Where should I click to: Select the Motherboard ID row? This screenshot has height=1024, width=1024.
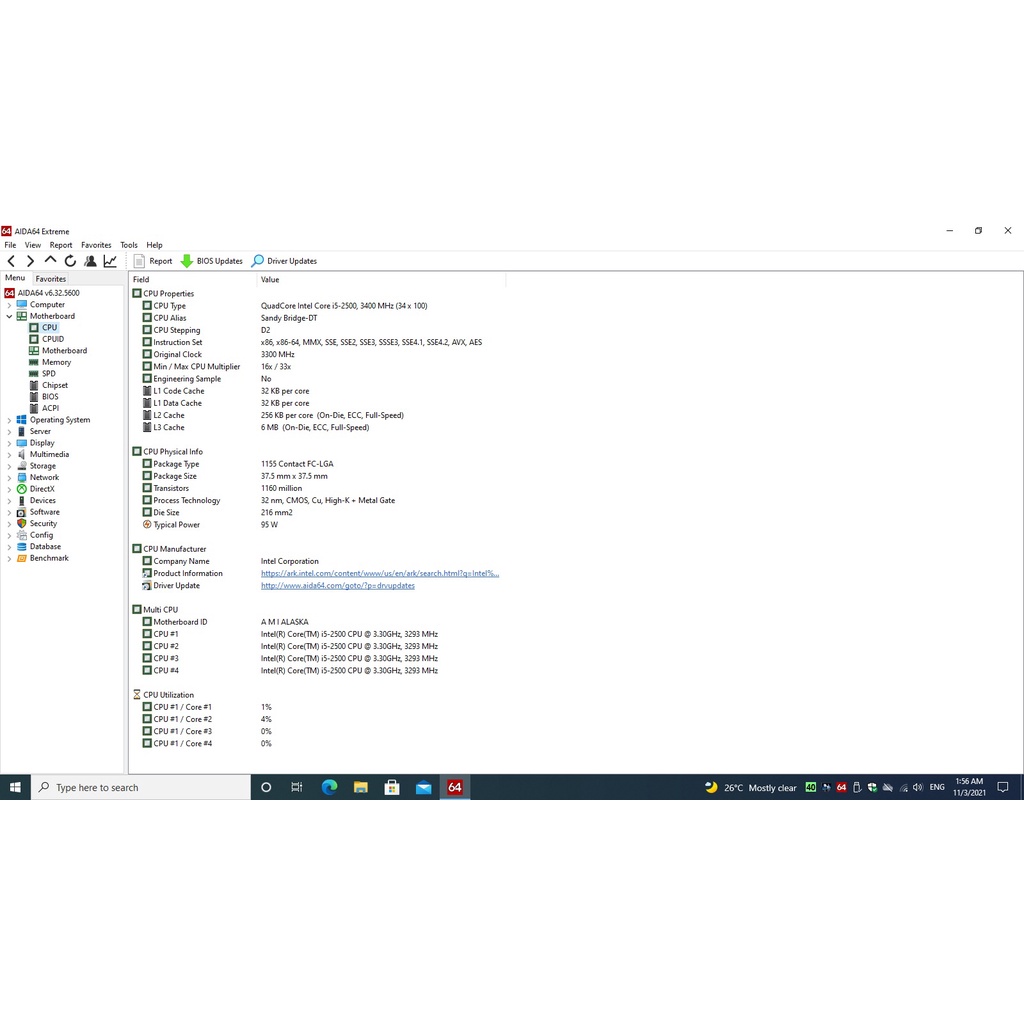point(319,622)
